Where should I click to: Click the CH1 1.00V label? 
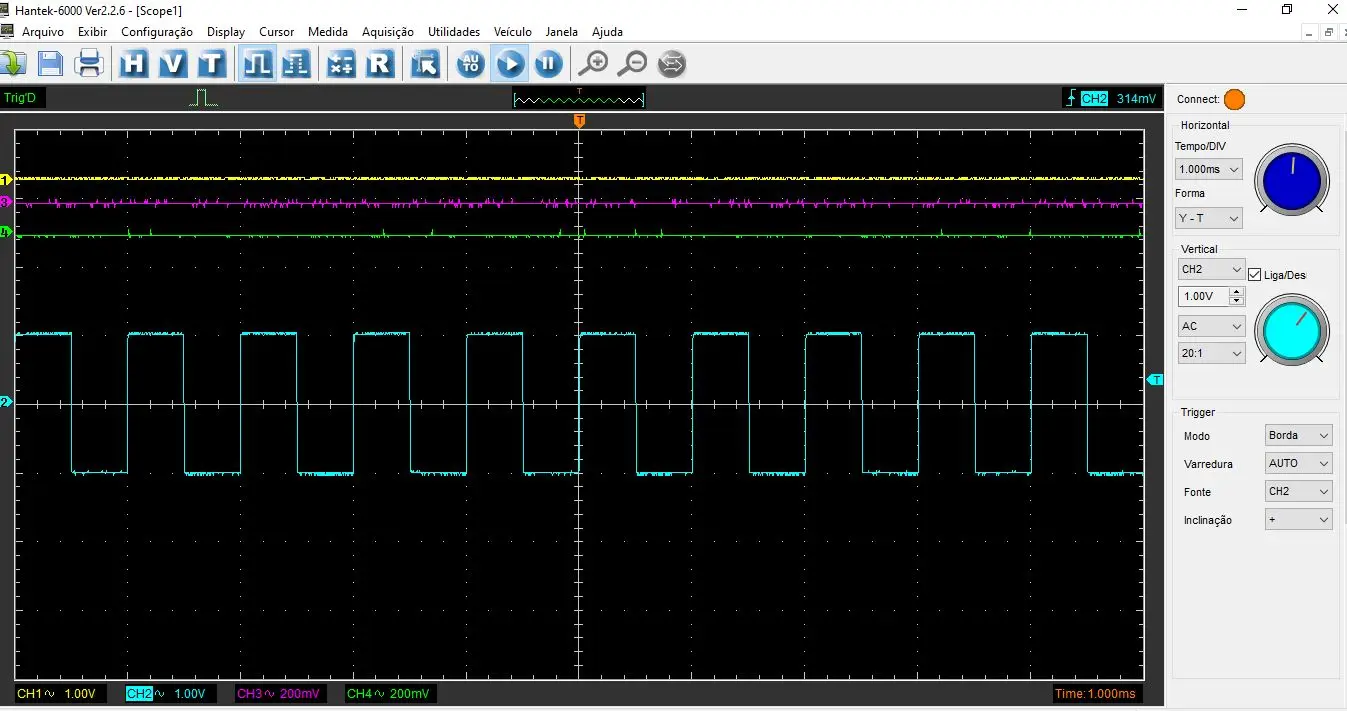pyautogui.click(x=56, y=694)
